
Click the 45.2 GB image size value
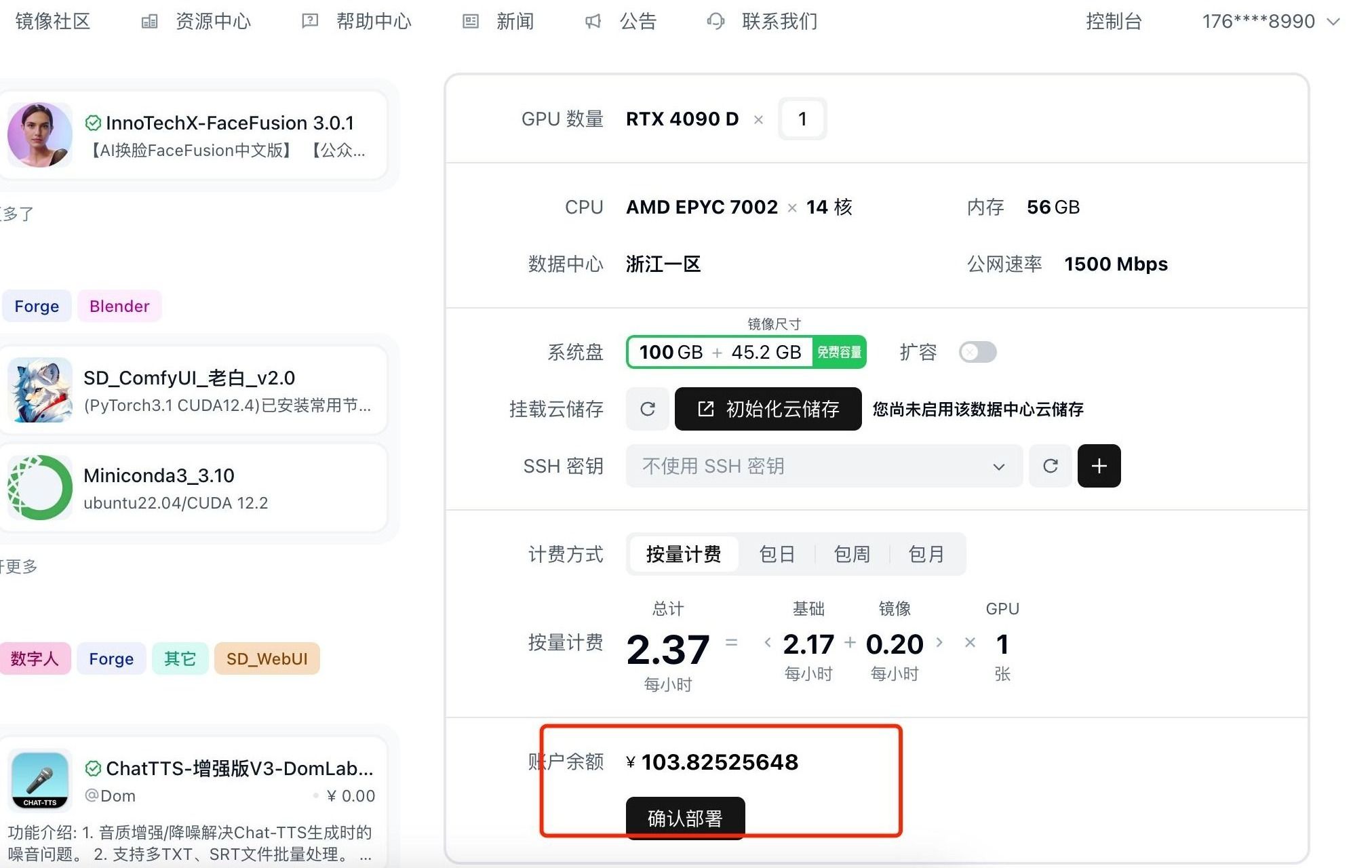(766, 352)
